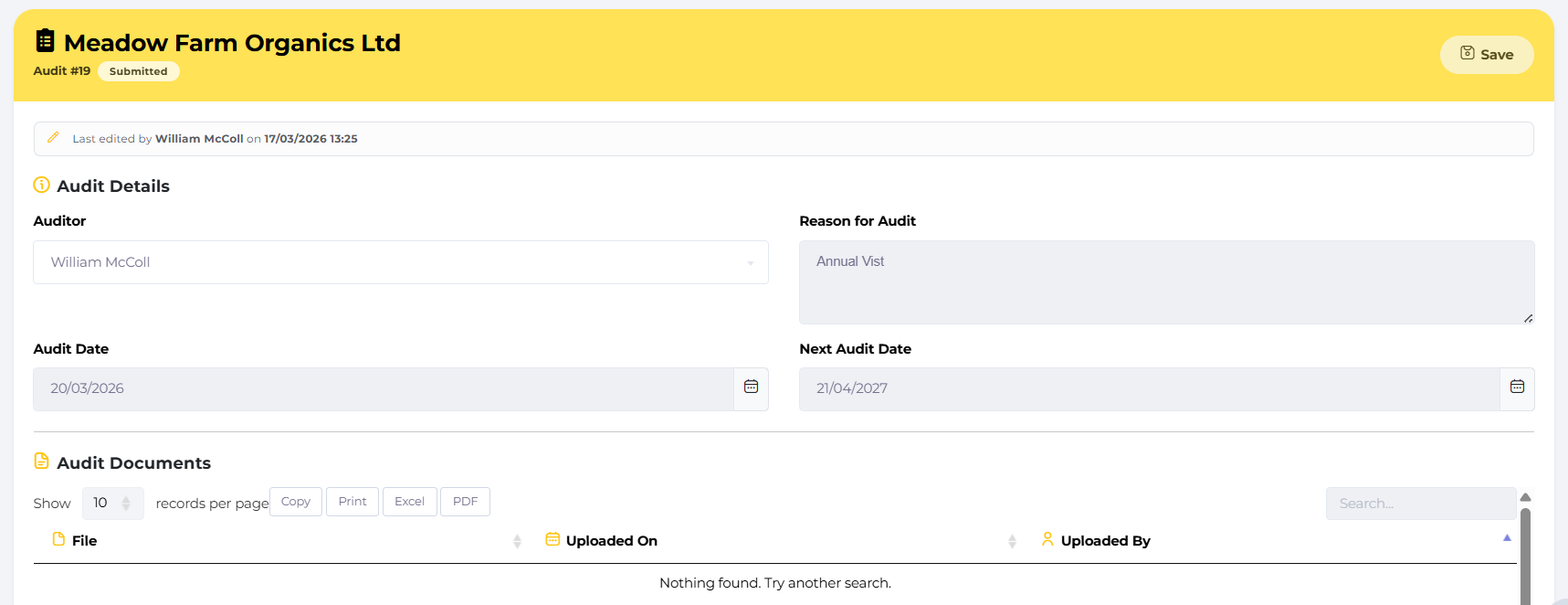Click the Next Audit Date field 21/04/2027

pos(1150,389)
